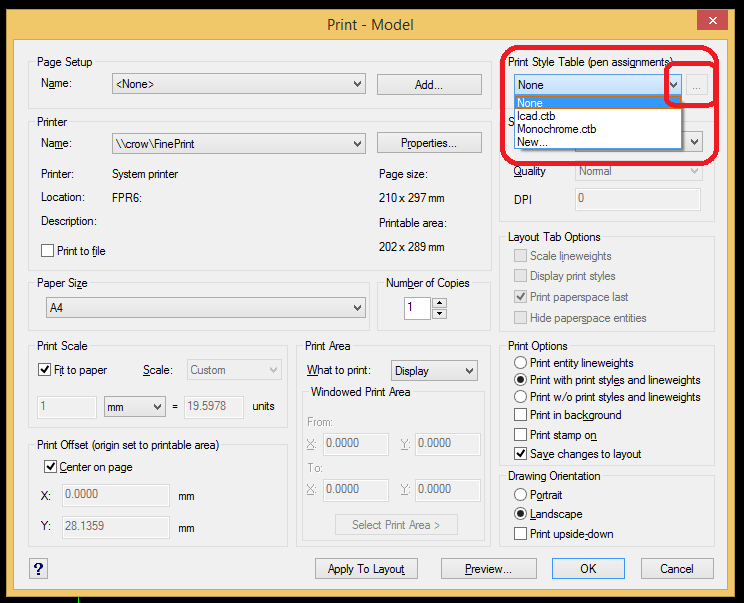Image resolution: width=744 pixels, height=603 pixels.
Task: Open the help question mark icon
Action: [x=38, y=568]
